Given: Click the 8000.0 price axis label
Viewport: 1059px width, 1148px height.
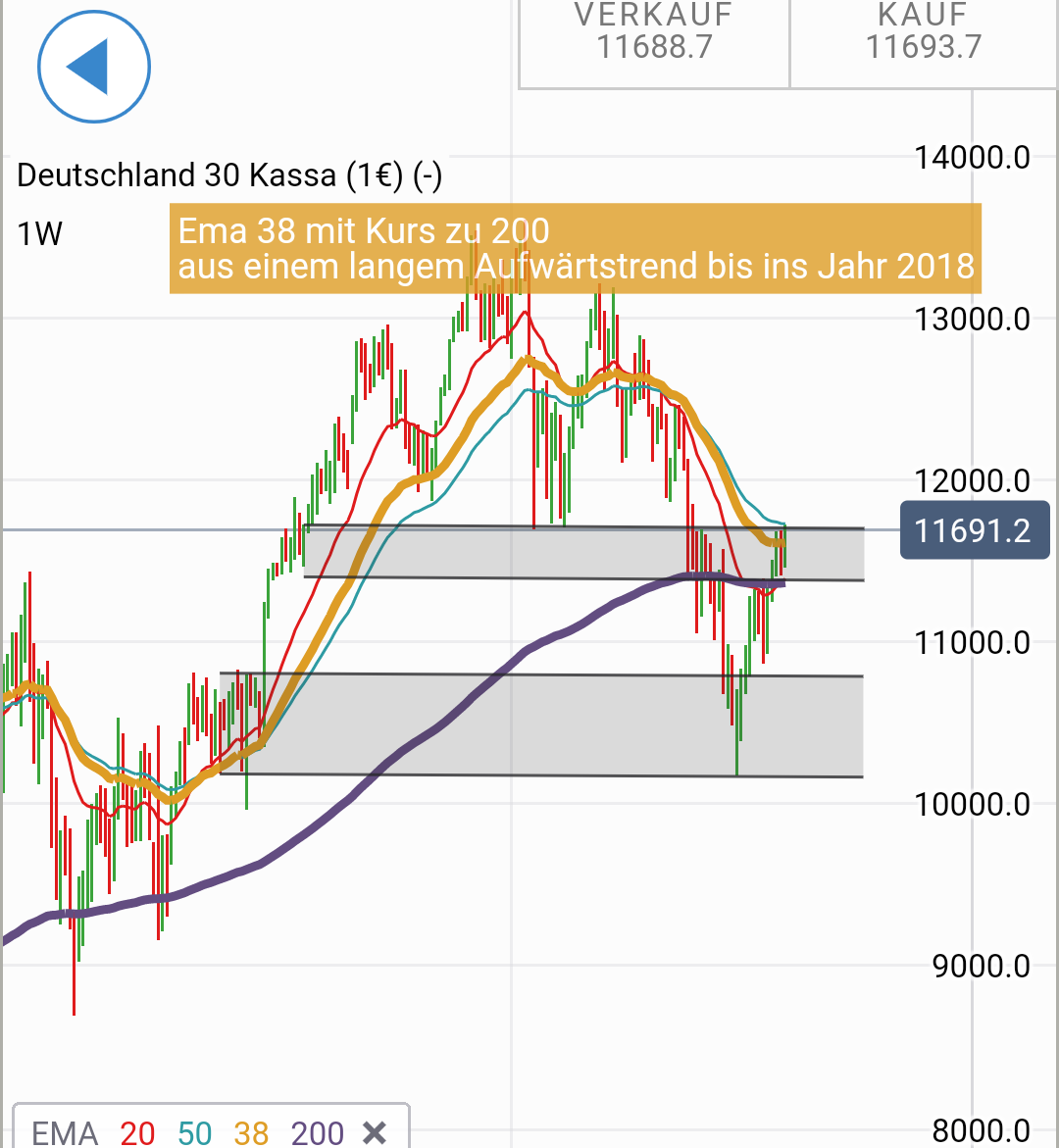Looking at the screenshot, I should 982,1132.
